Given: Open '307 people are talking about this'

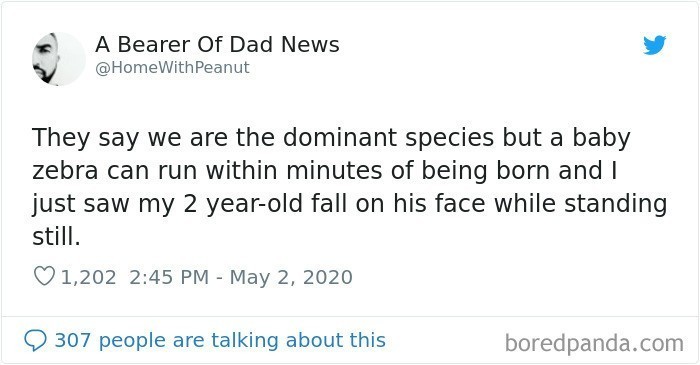Looking at the screenshot, I should coord(220,340).
